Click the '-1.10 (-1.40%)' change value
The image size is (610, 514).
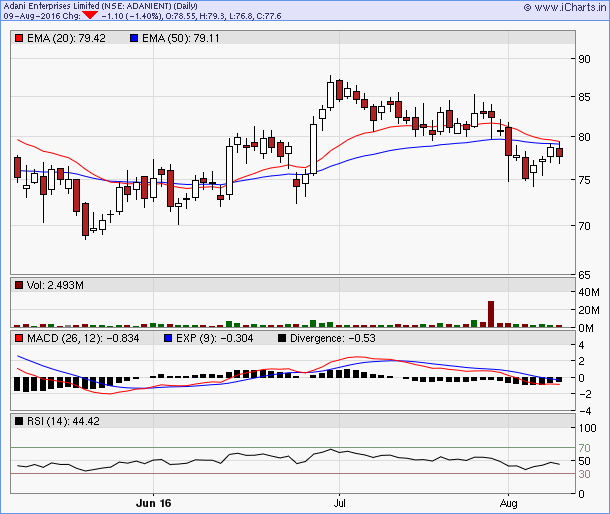131,16
